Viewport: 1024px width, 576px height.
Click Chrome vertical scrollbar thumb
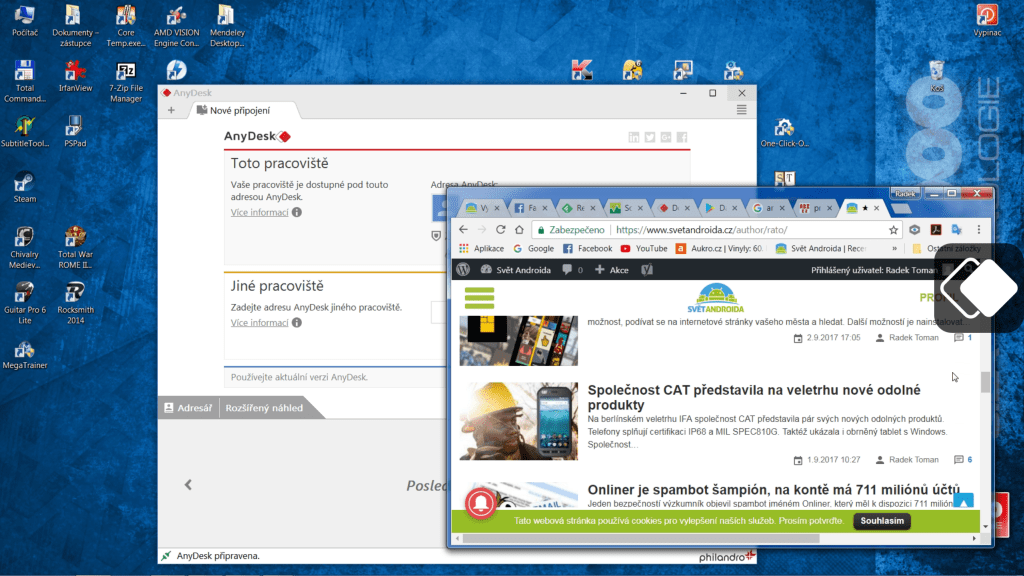(985, 381)
